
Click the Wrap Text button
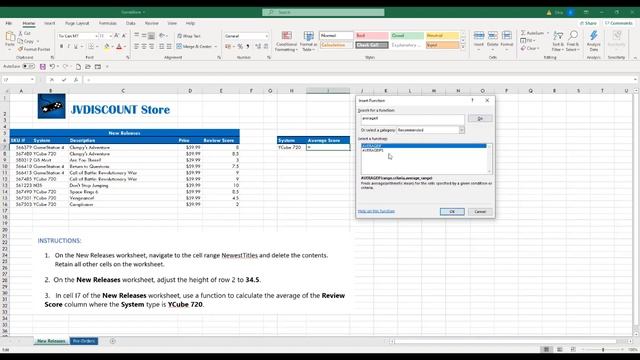(x=189, y=36)
